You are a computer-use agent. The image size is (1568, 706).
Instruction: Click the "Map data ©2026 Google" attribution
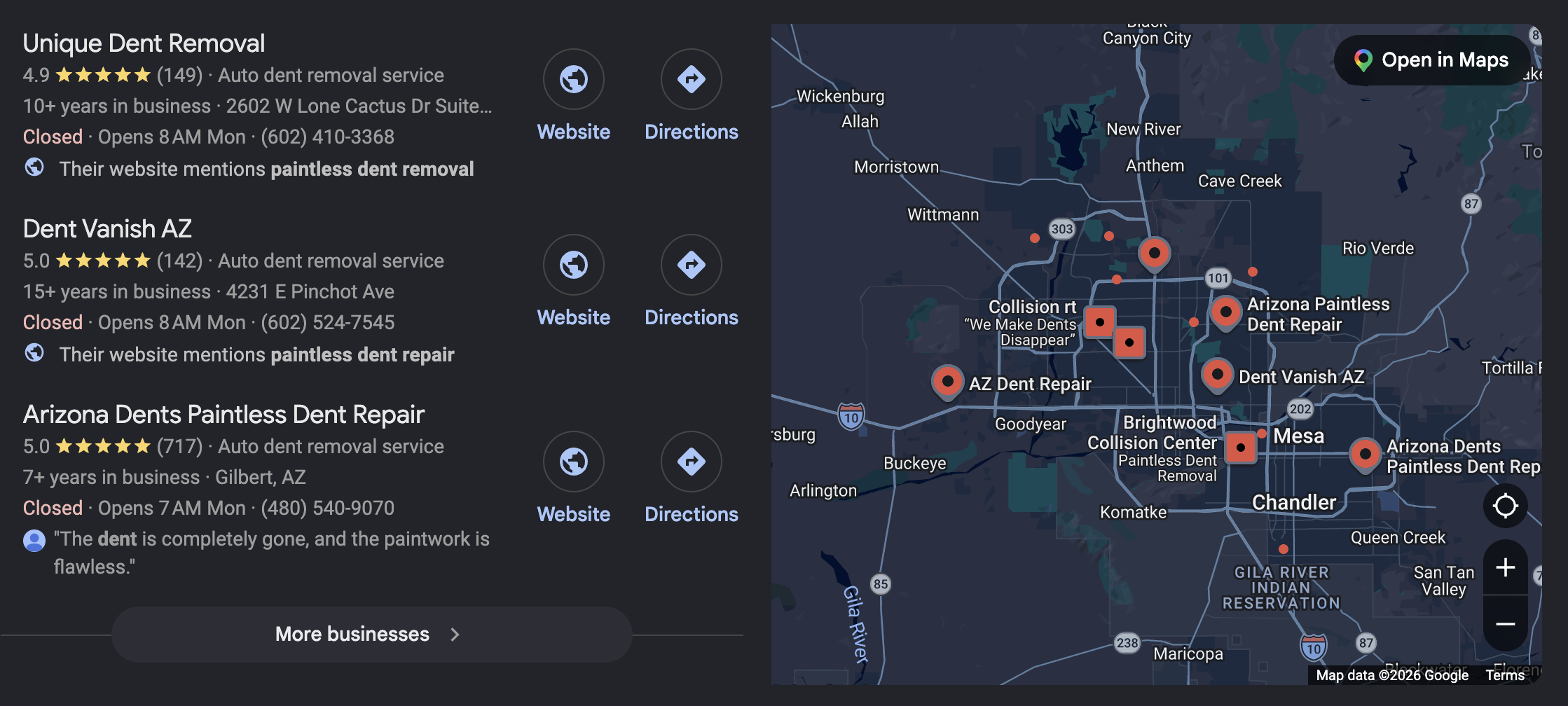(1392, 675)
